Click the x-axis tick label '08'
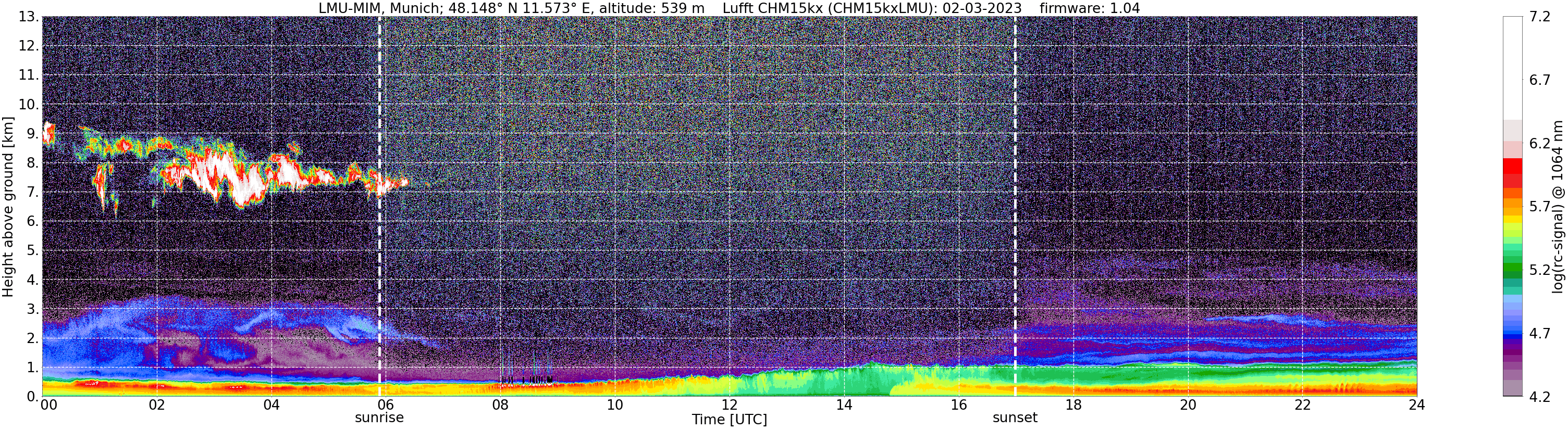Screen dimensions: 1568x430 (500, 405)
